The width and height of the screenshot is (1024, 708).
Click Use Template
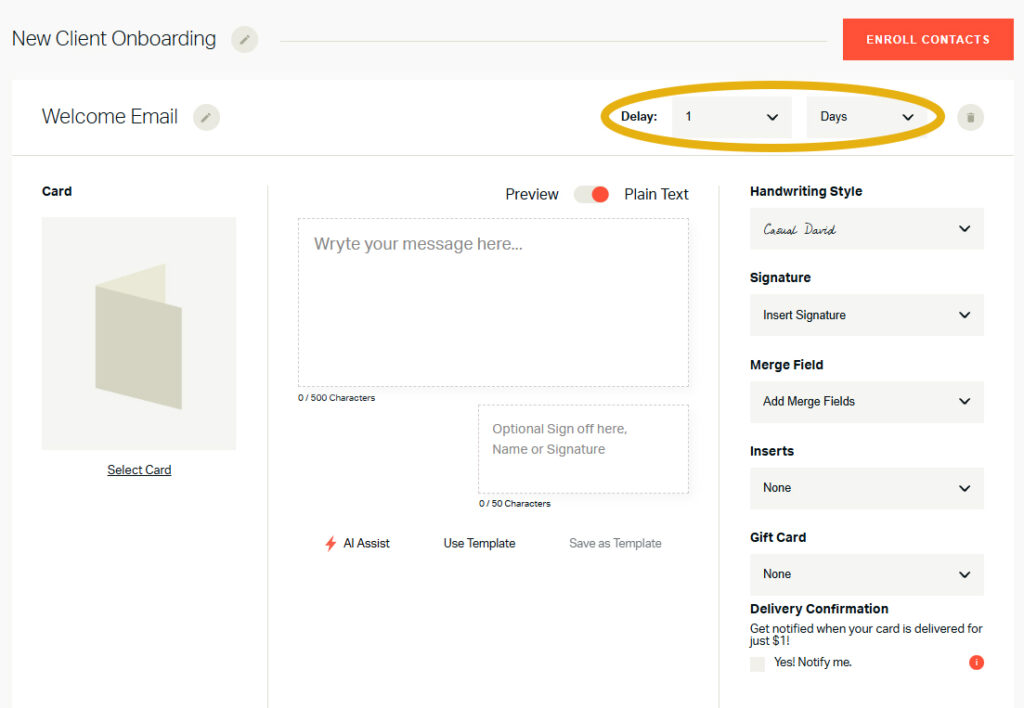[479, 544]
